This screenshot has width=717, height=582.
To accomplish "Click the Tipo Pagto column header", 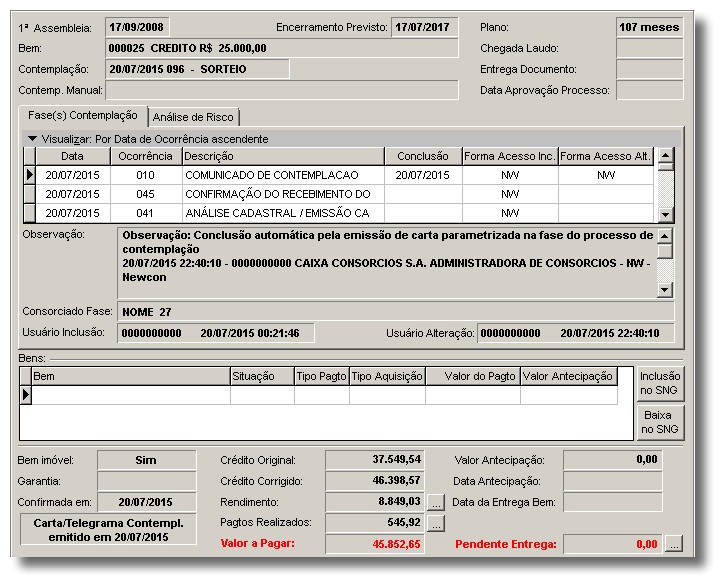I will (x=321, y=376).
